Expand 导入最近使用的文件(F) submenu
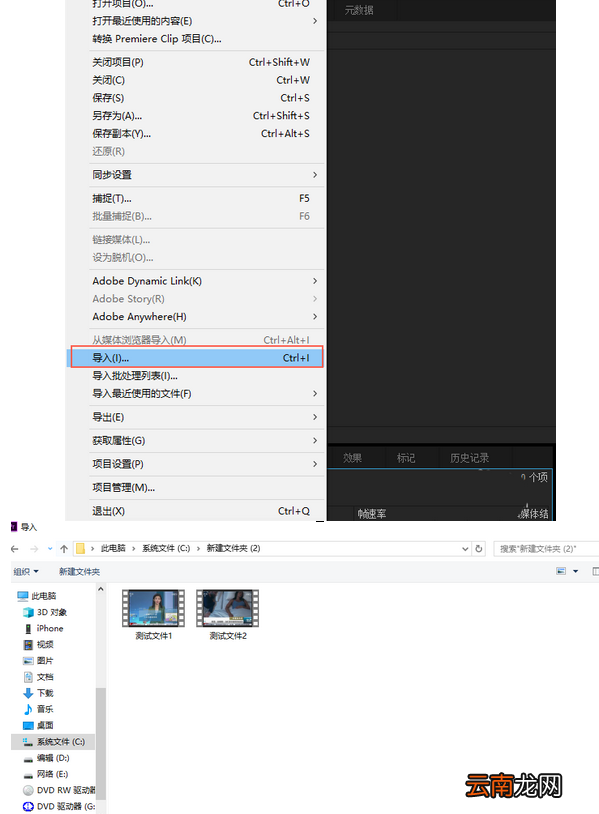Screen dimensions: 599x814 point(206,394)
